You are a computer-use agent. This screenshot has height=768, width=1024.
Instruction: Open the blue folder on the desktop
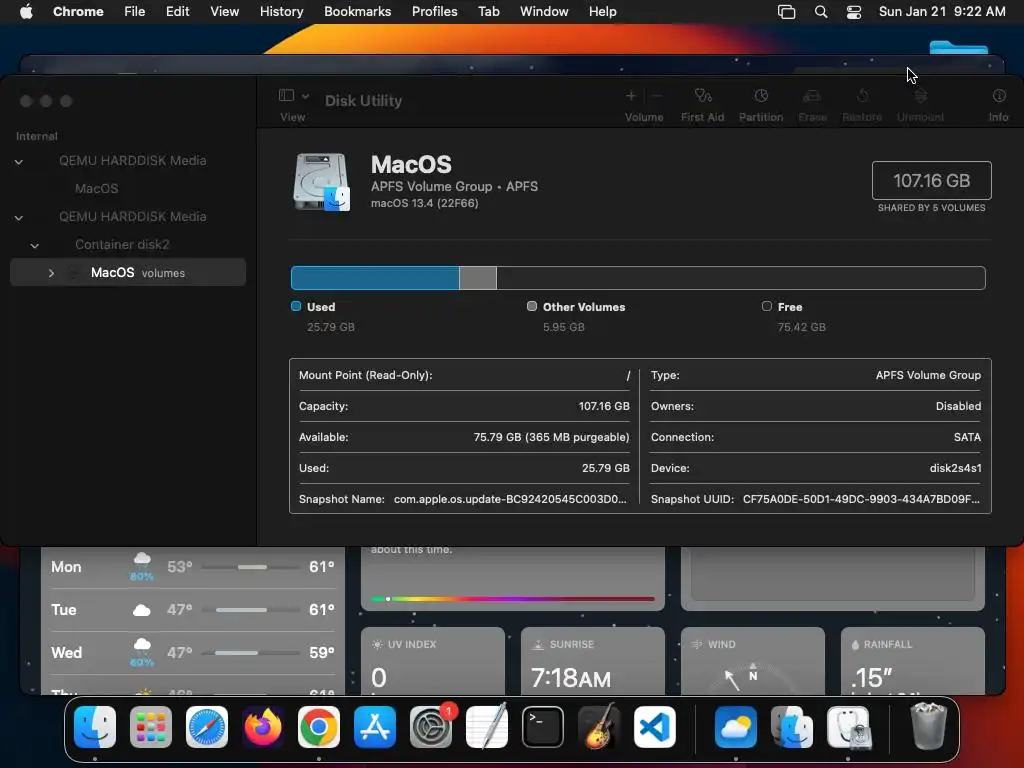tap(958, 48)
